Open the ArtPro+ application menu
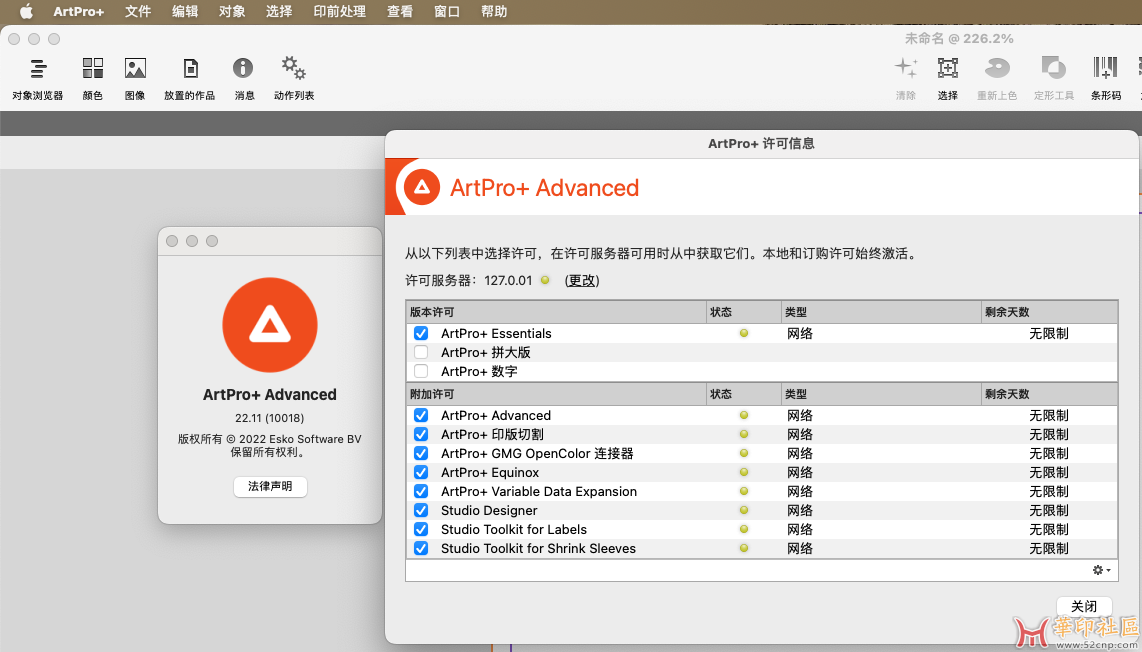Screen dimensions: 1142x652 coord(79,12)
